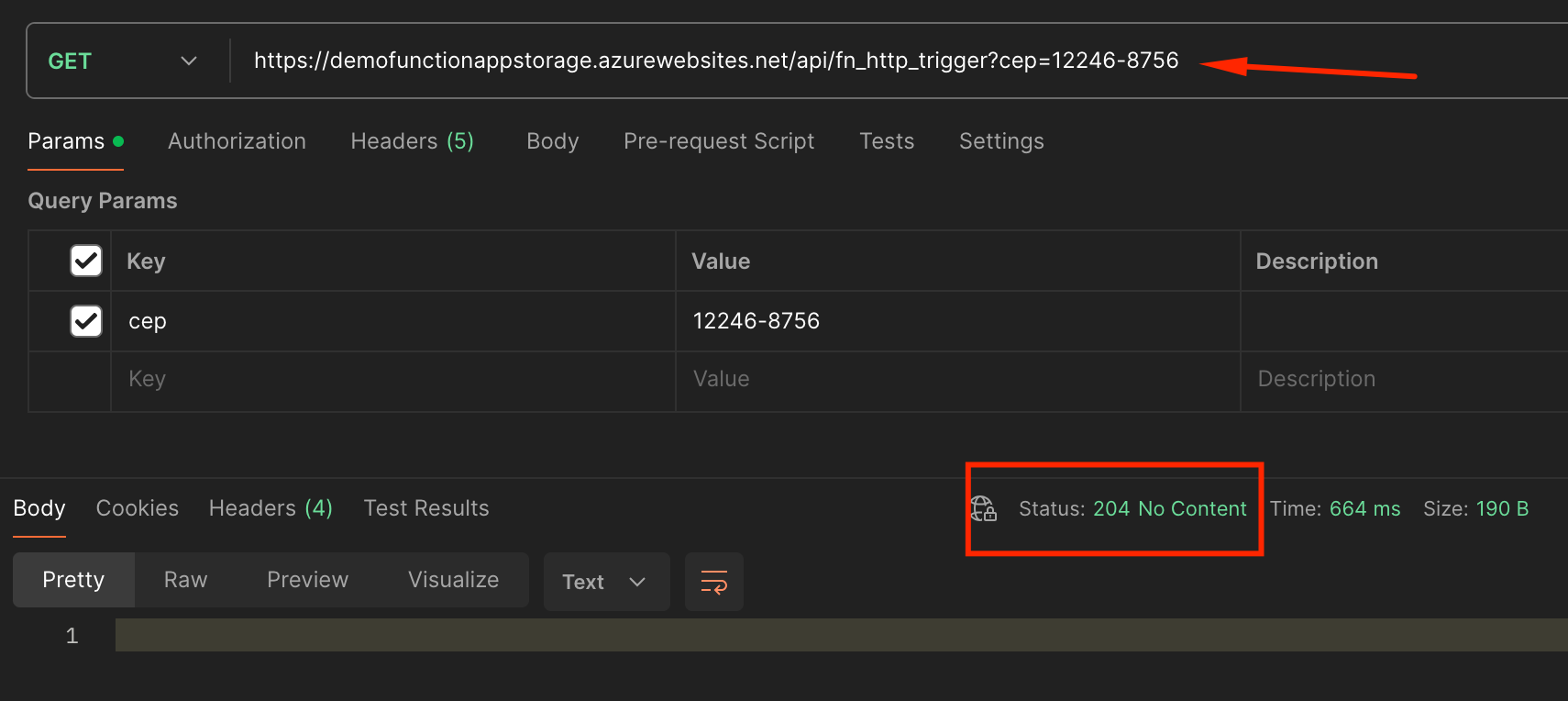The width and height of the screenshot is (1568, 701).
Task: Switch to Preview response view
Action: coord(307,580)
